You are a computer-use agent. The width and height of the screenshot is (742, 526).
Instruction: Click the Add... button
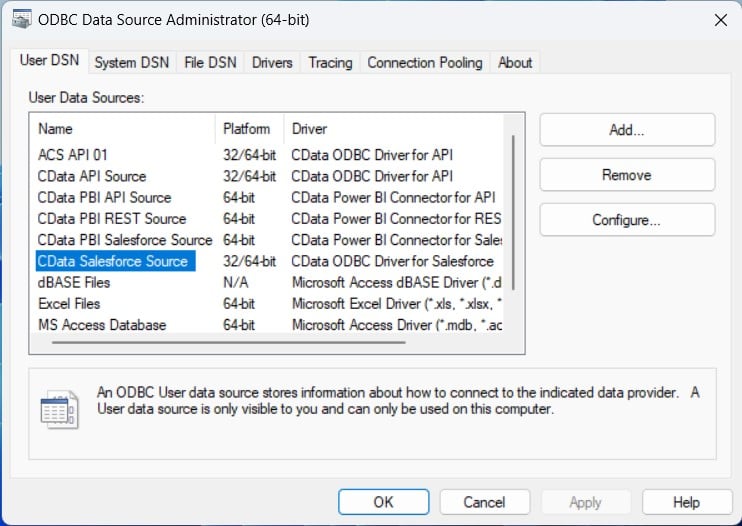point(626,130)
